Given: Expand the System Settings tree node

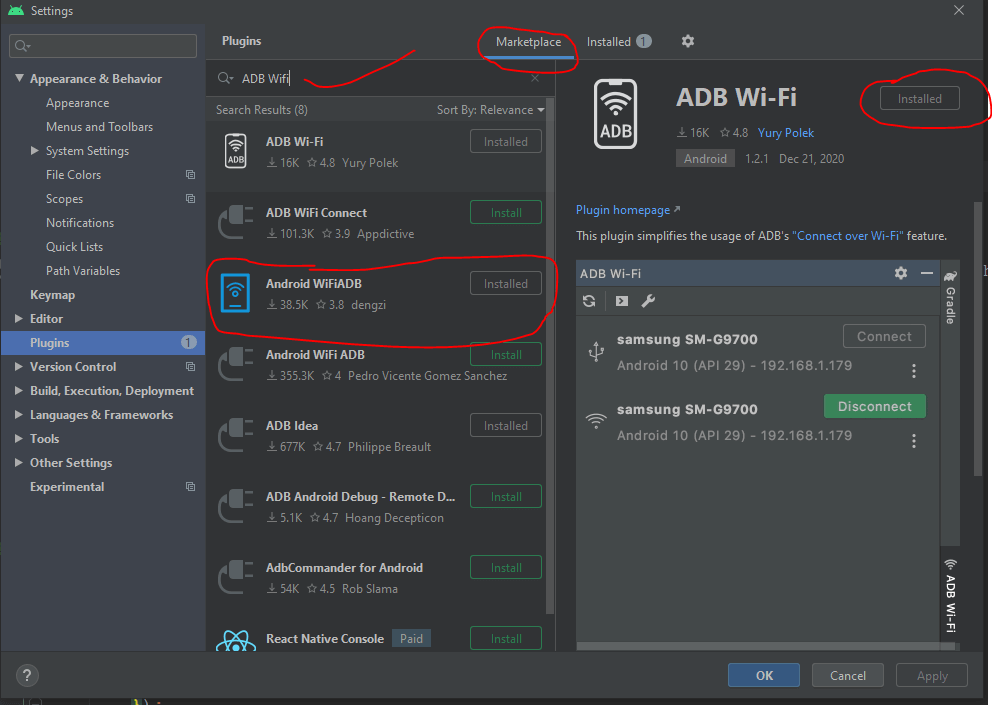Looking at the screenshot, I should pos(36,151).
